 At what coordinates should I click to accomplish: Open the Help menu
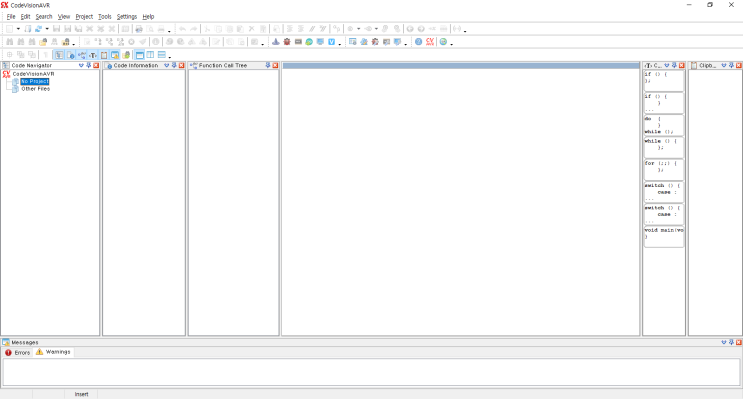(x=148, y=17)
